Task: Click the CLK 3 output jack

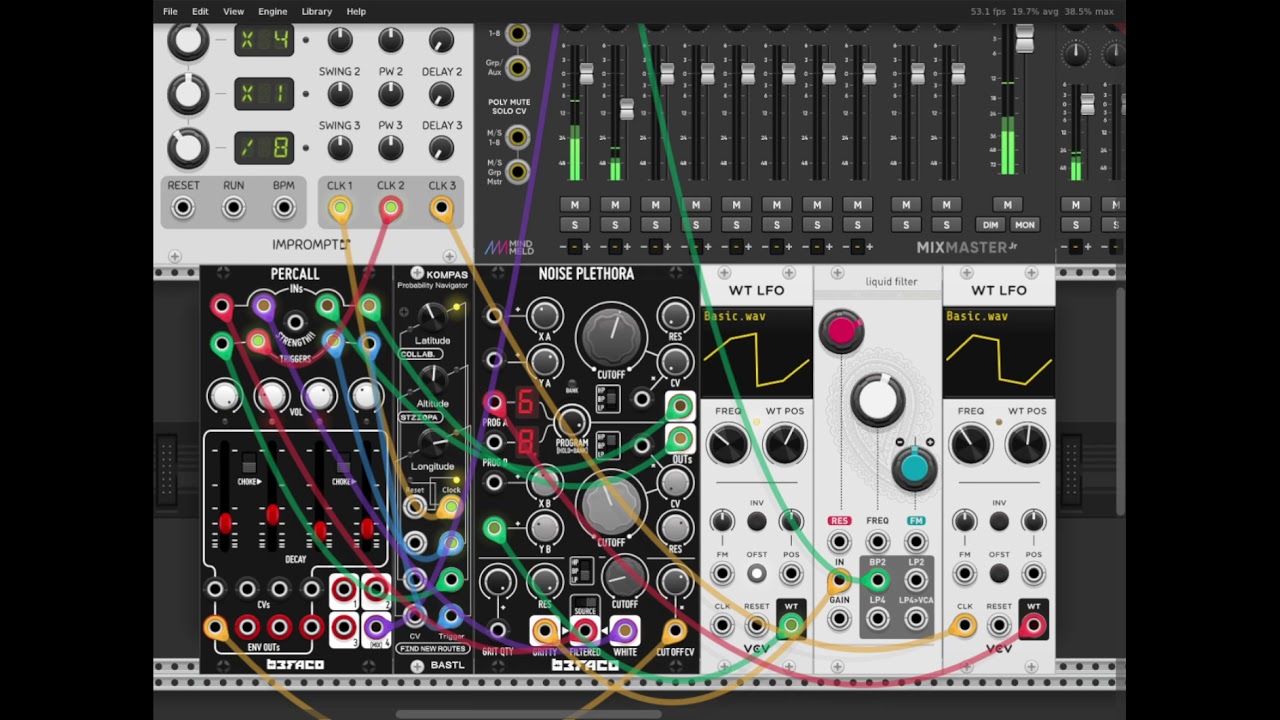Action: pyautogui.click(x=441, y=208)
